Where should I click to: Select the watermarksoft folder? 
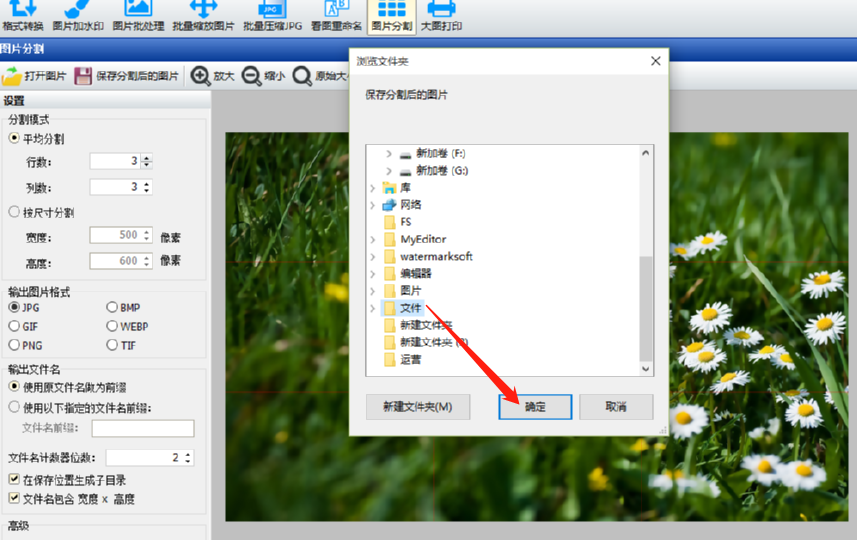tap(428, 256)
